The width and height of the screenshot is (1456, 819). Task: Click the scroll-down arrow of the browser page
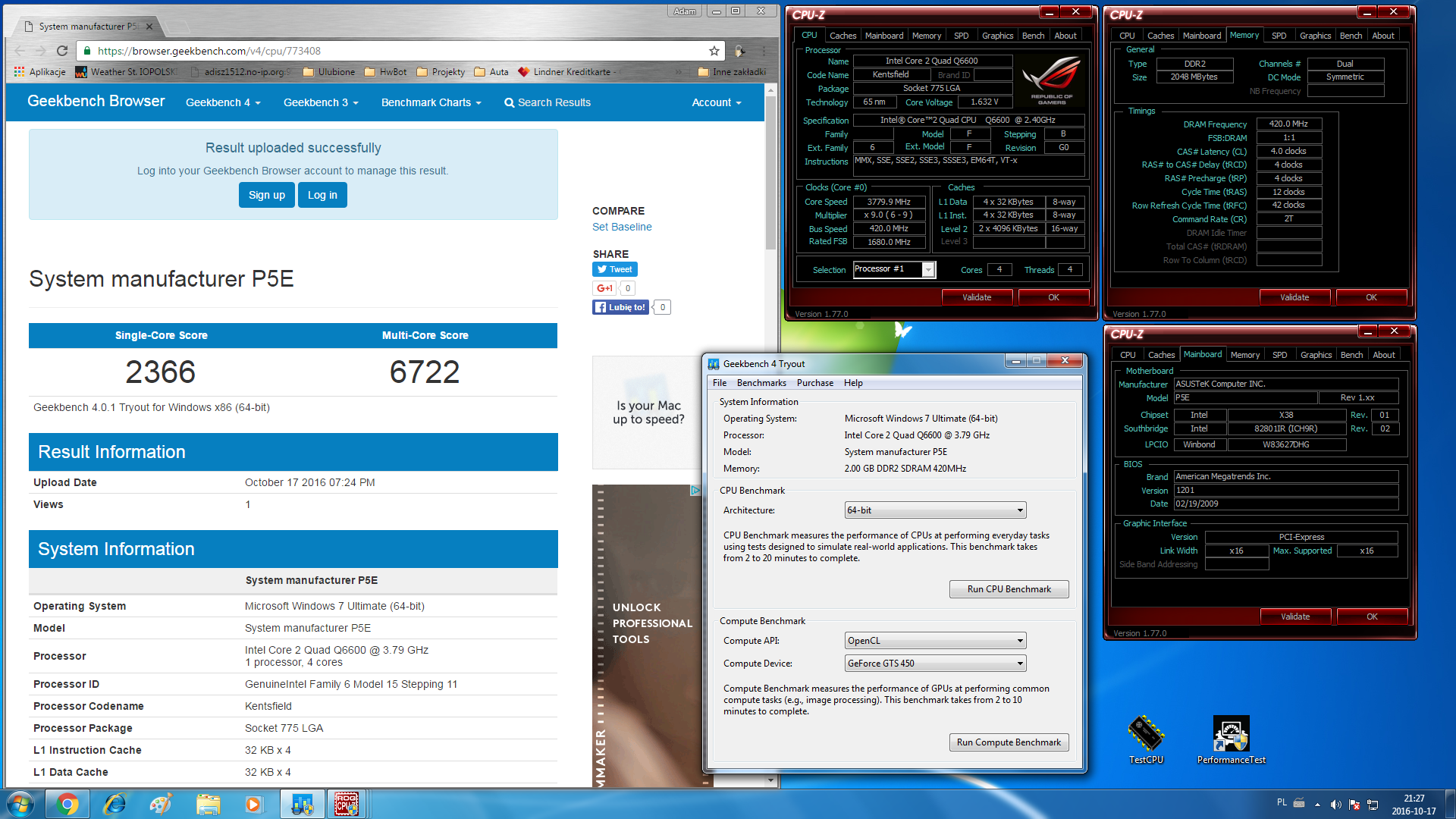(770, 780)
